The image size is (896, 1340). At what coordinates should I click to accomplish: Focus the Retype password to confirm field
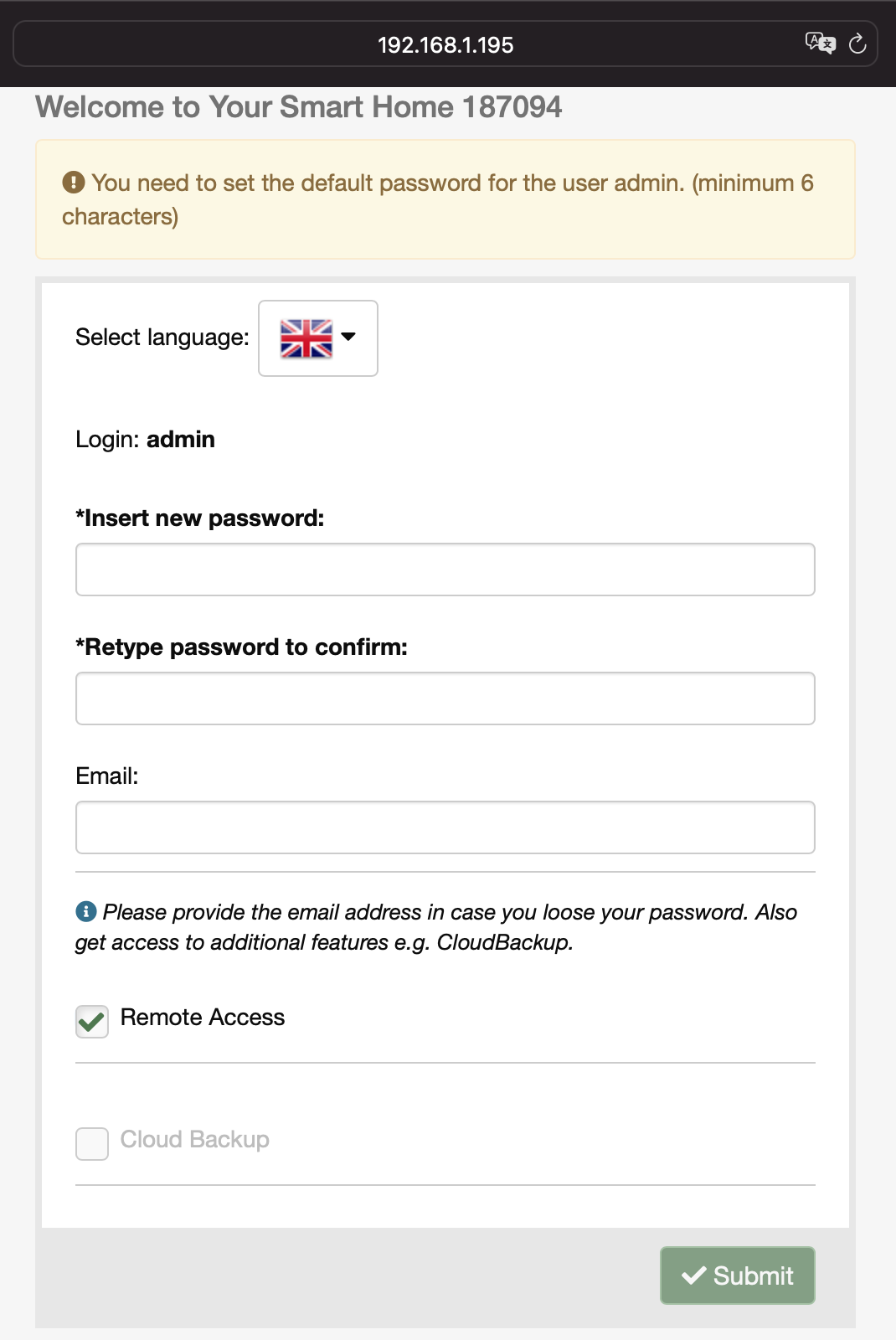pos(445,698)
